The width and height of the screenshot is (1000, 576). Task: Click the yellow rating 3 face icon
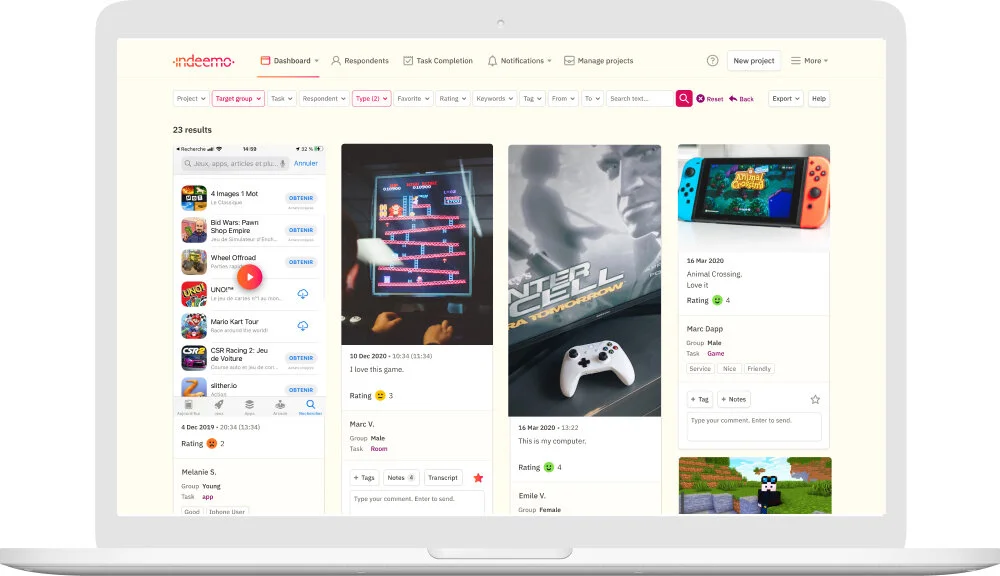[380, 395]
